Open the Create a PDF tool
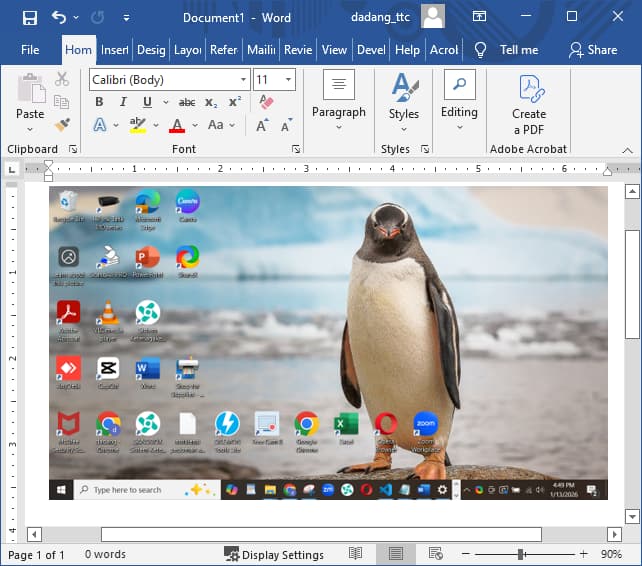Screen dimensions: 642x566 pos(529,105)
